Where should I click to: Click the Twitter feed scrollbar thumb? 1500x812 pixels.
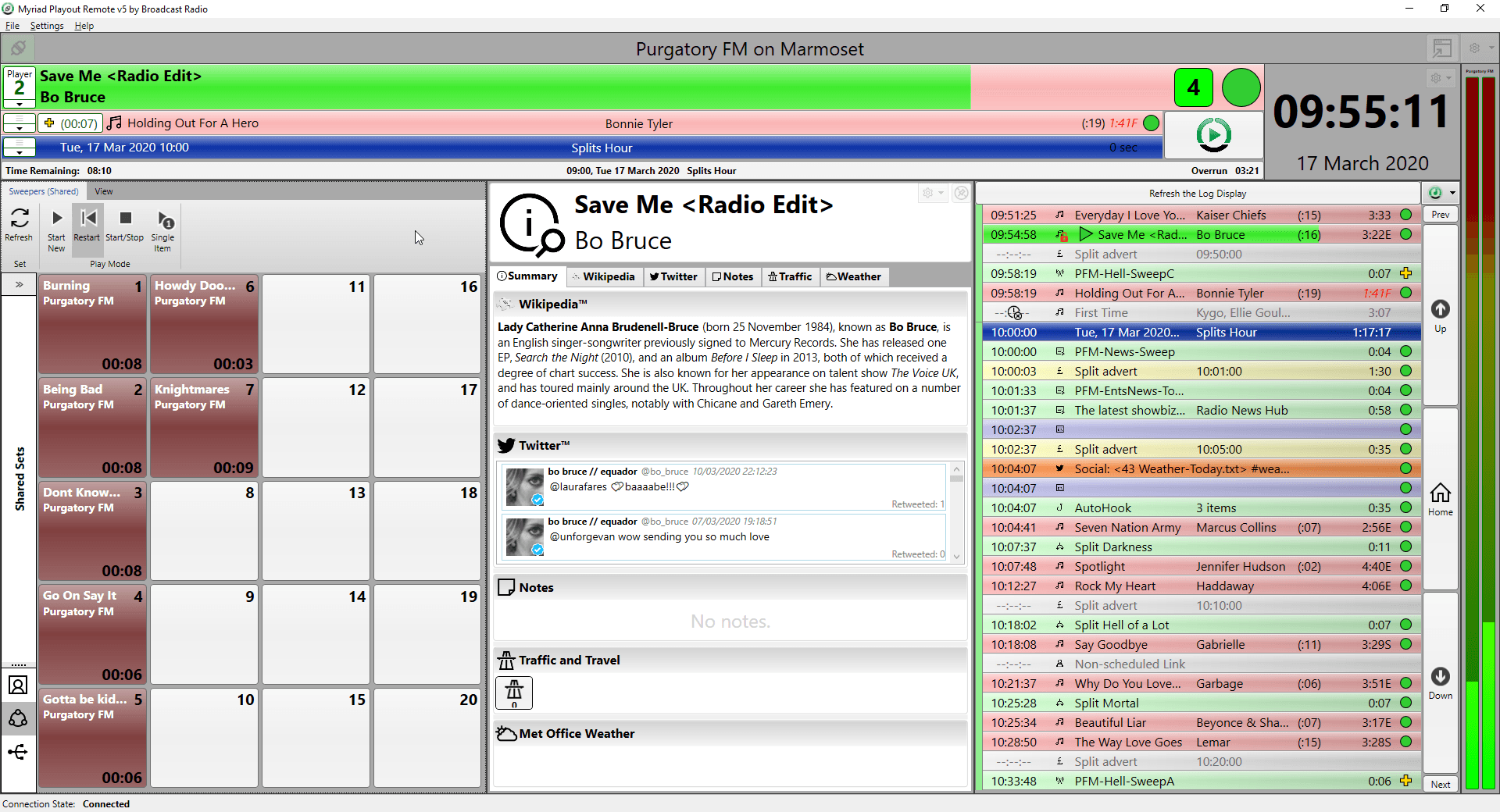point(956,477)
